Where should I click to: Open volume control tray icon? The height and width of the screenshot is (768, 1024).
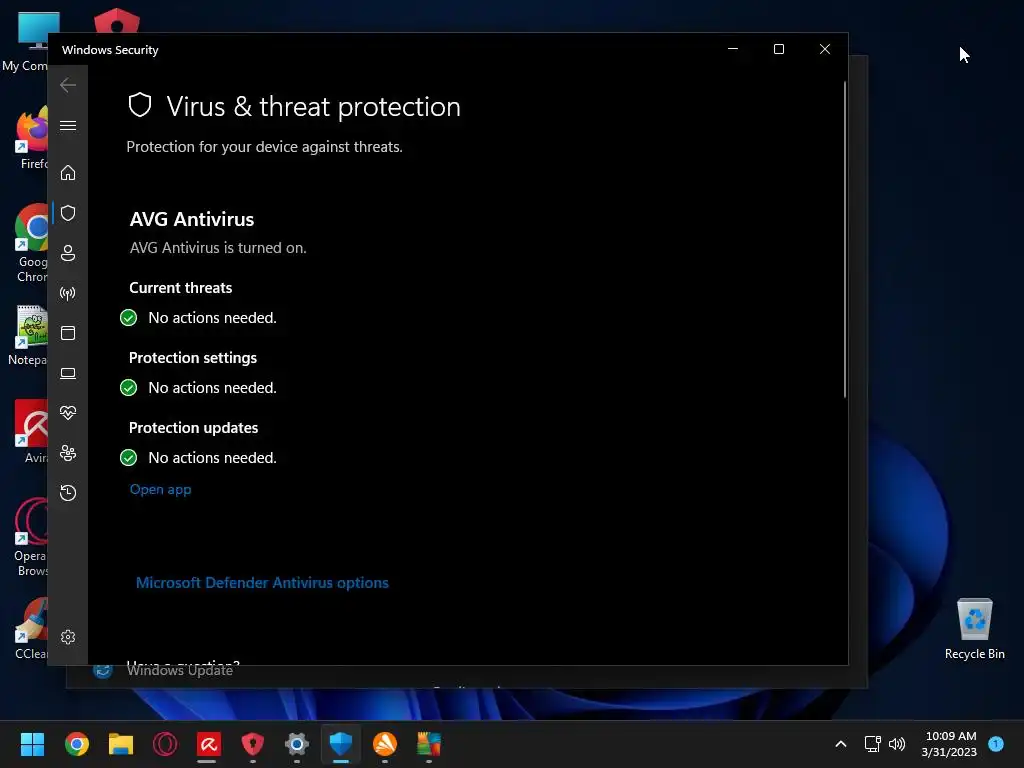coord(897,744)
